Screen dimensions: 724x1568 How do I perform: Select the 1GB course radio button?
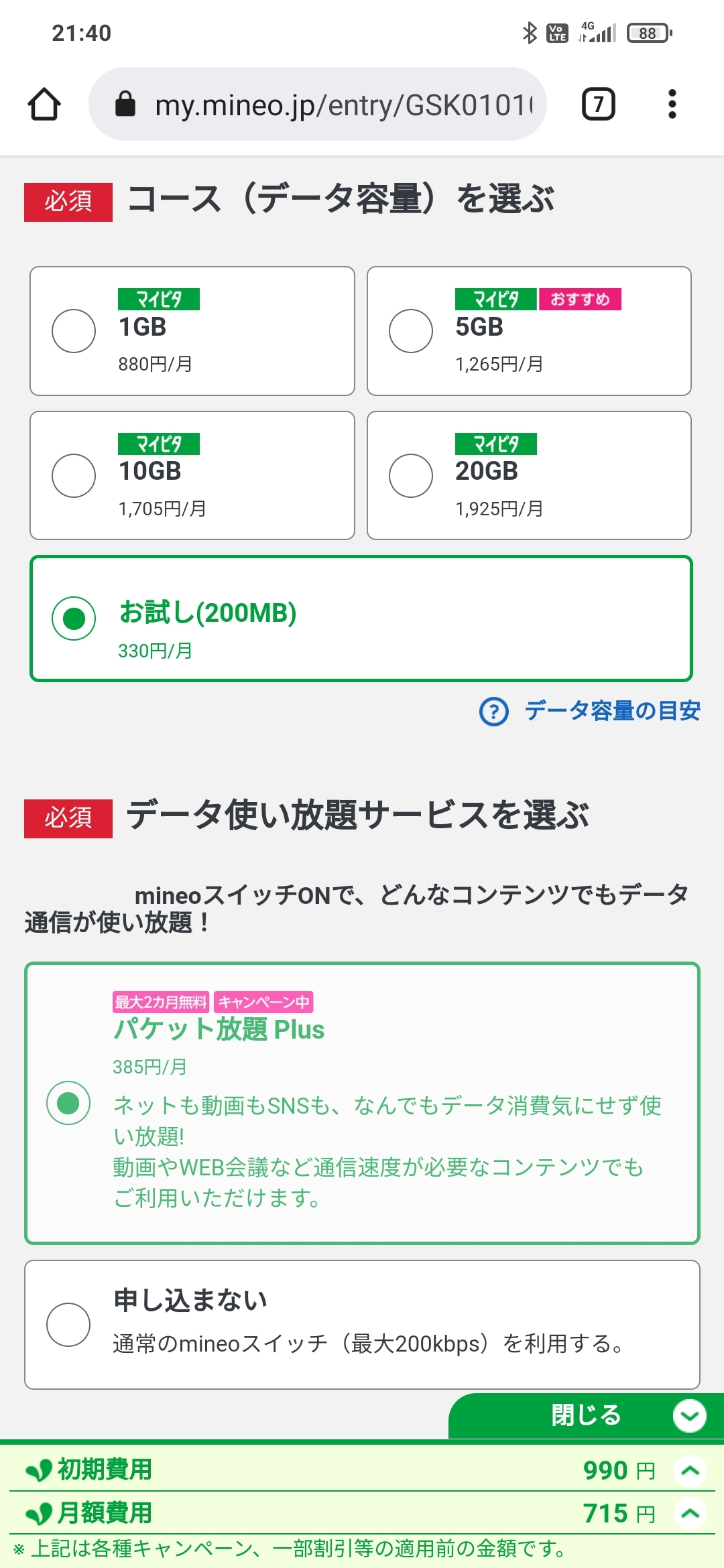74,331
